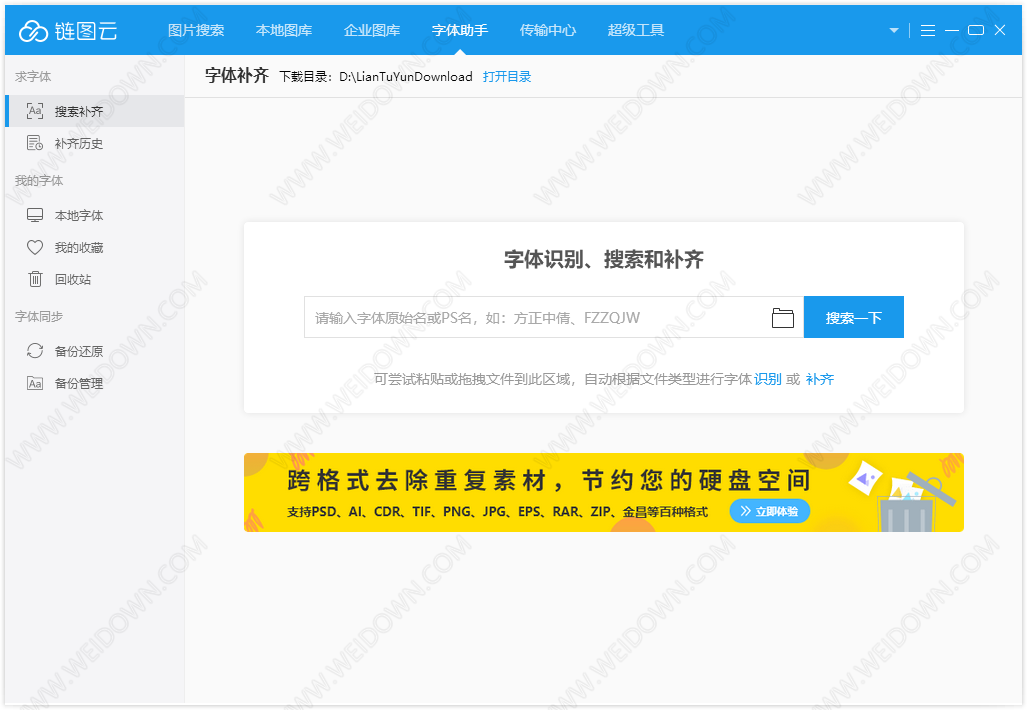Click the 补齐历史 history icon
Screen dimensions: 1027x710
point(35,143)
